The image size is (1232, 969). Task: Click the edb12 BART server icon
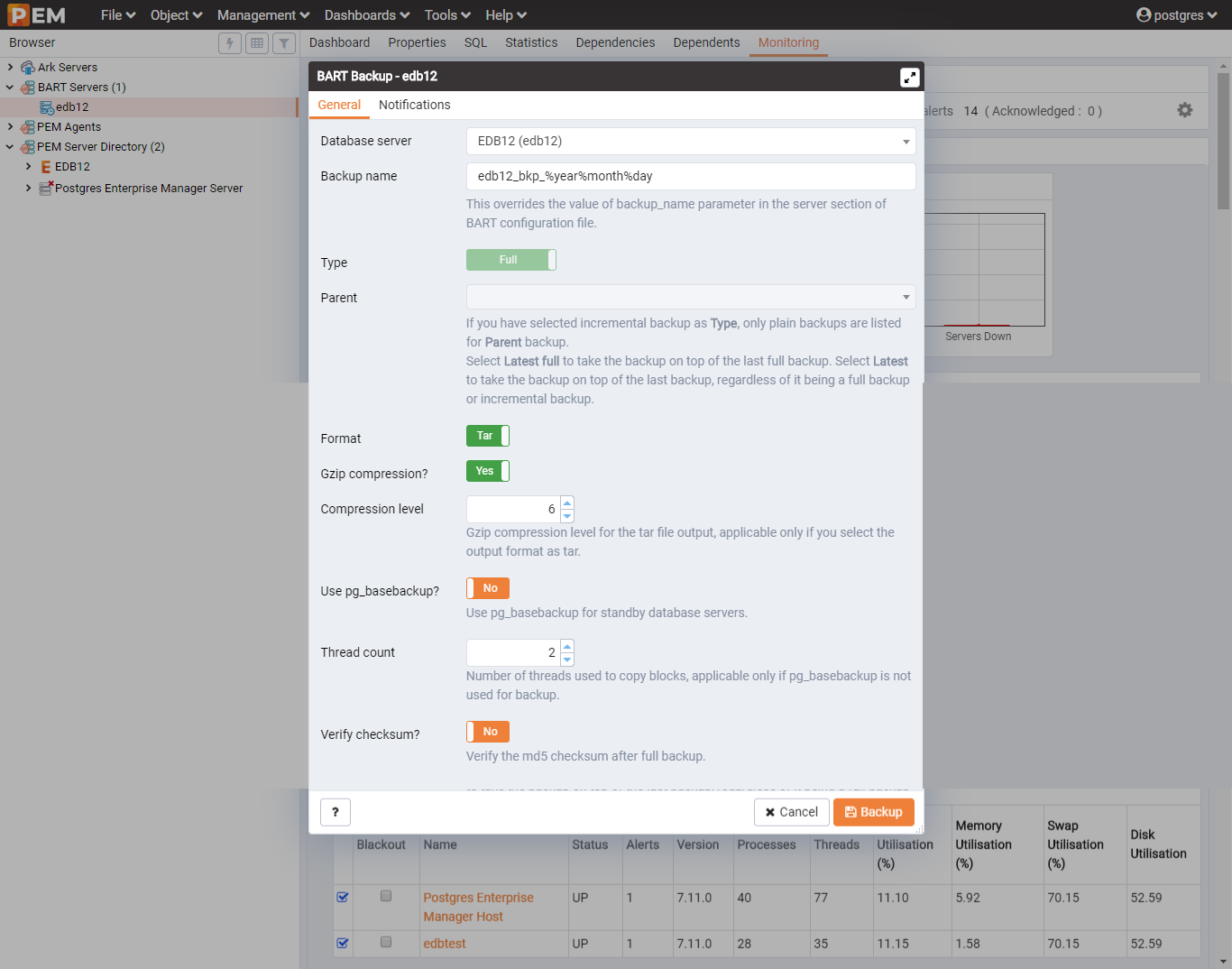[47, 107]
